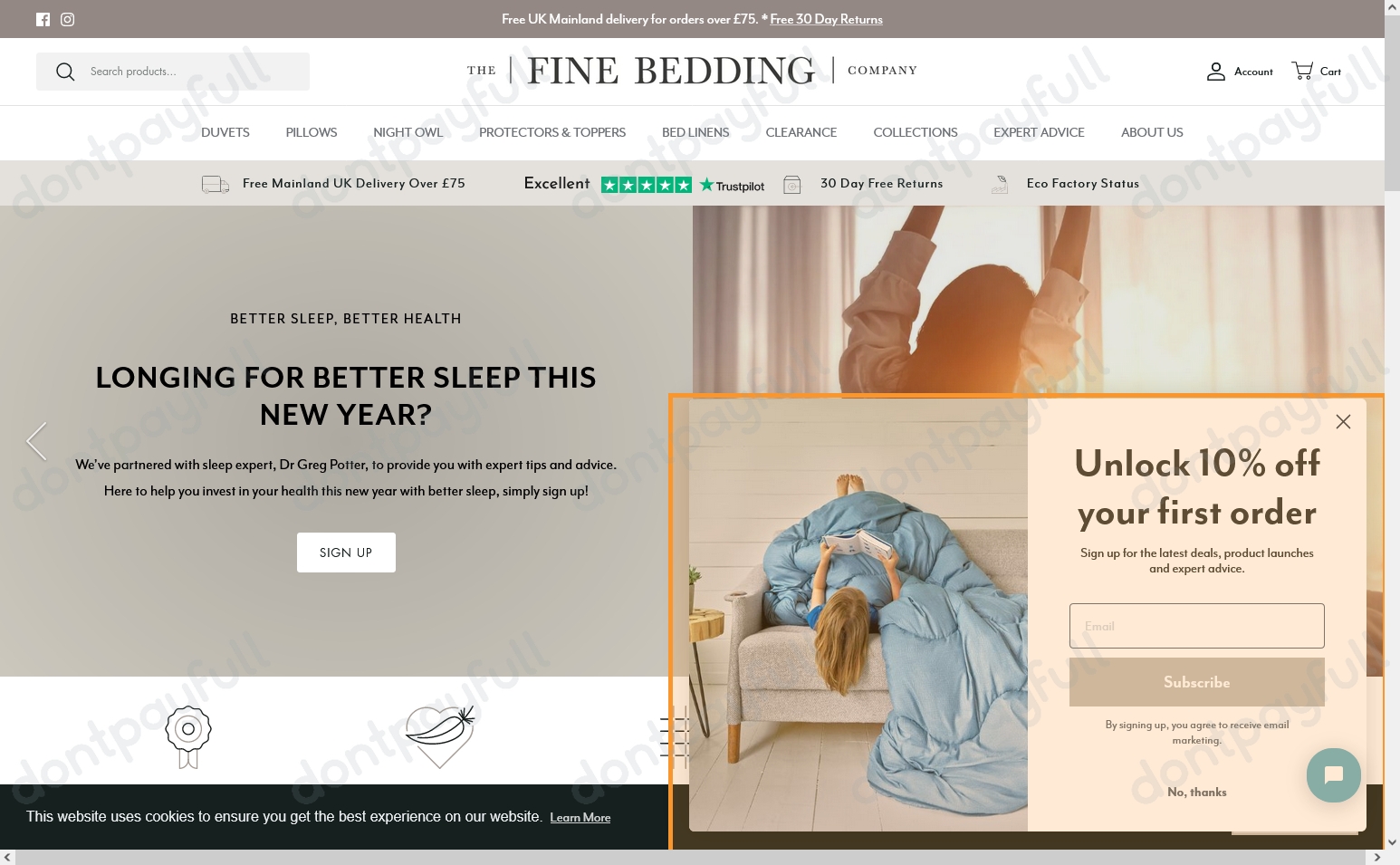Go to previous hero slide arrow

pos(36,442)
